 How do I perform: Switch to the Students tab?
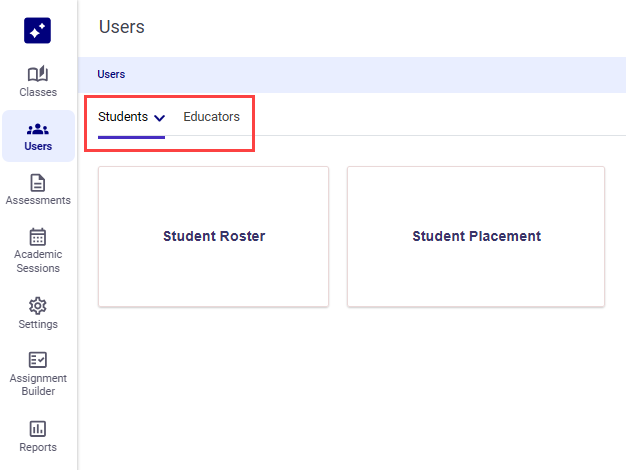[x=123, y=117]
